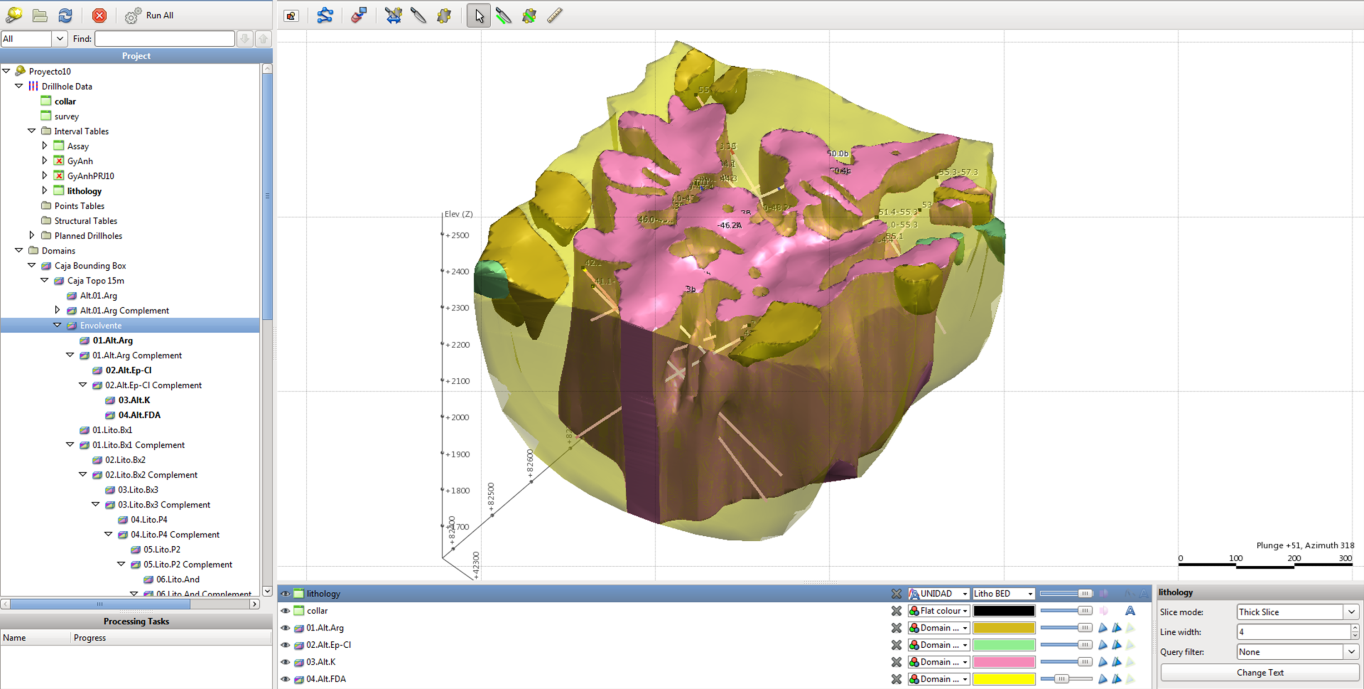Screen dimensions: 1364x689
Task: Click the Change Text button
Action: point(1259,673)
